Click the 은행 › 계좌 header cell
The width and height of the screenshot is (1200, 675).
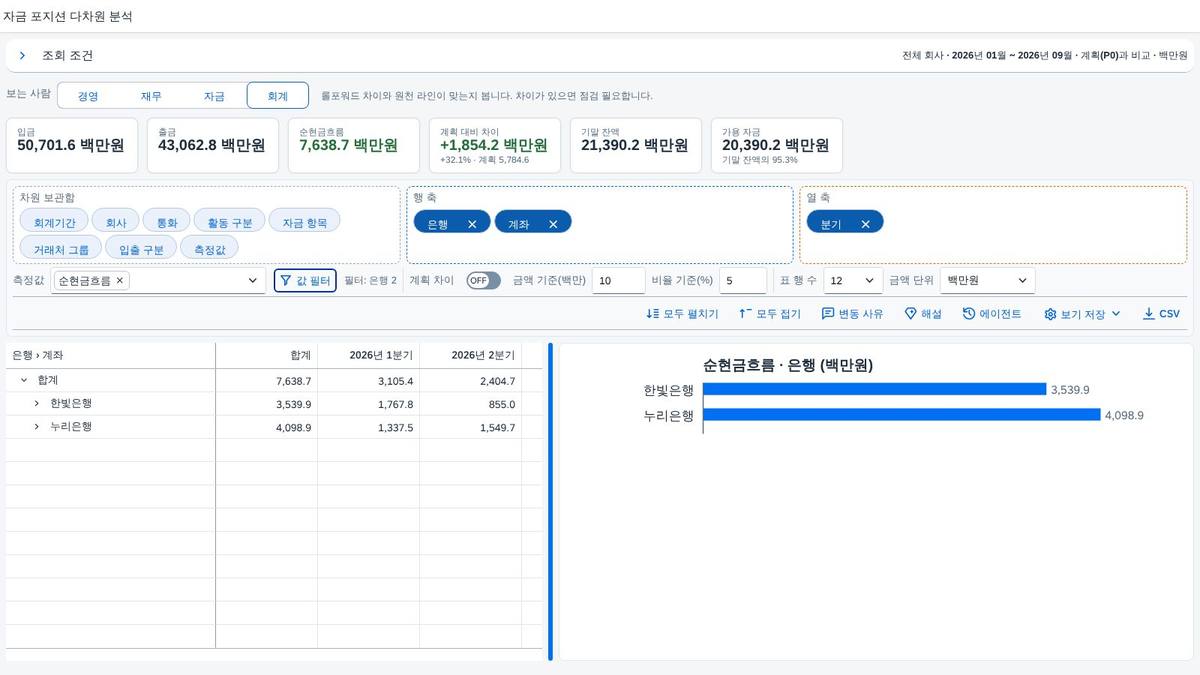click(111, 355)
